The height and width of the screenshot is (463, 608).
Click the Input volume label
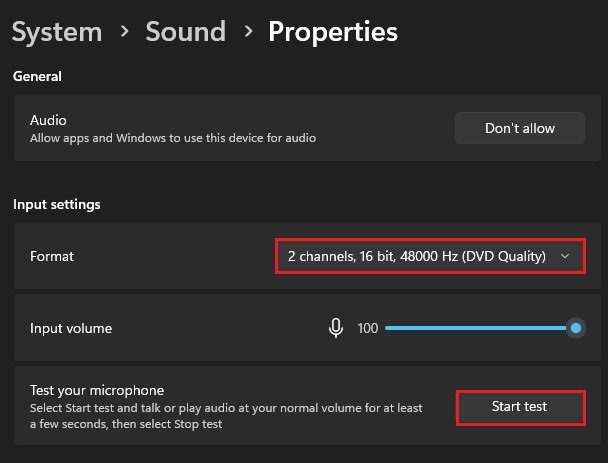coord(71,328)
